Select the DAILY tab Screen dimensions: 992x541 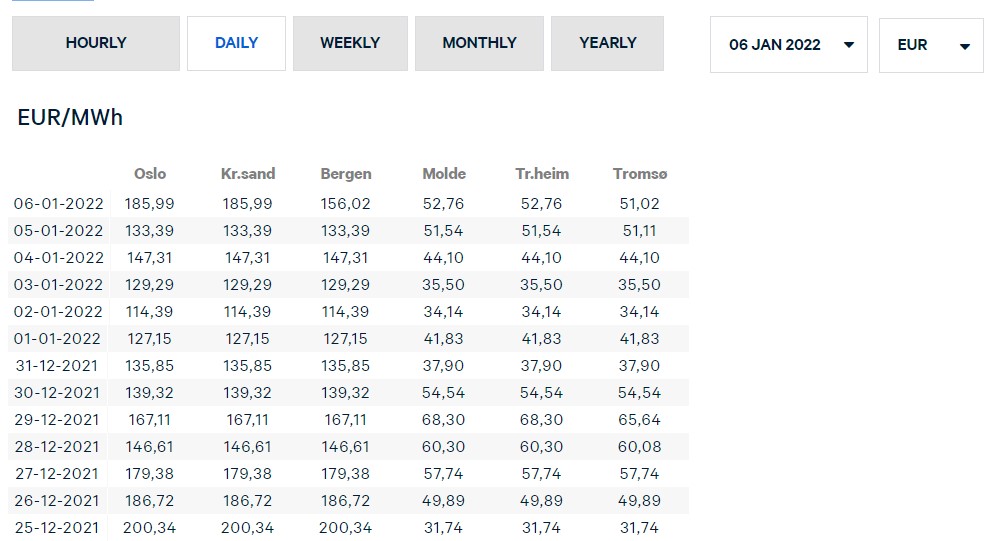(236, 43)
